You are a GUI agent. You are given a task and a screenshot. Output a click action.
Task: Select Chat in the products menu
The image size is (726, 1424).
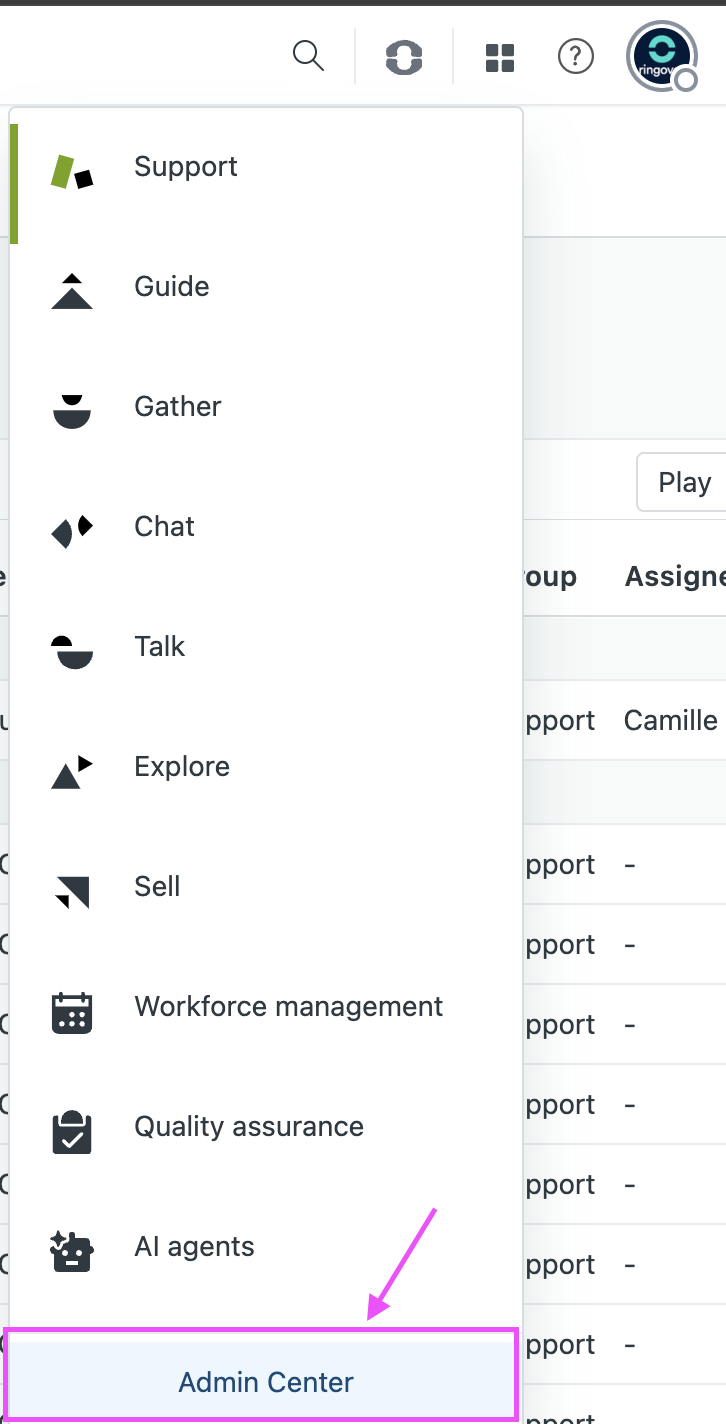point(266,527)
